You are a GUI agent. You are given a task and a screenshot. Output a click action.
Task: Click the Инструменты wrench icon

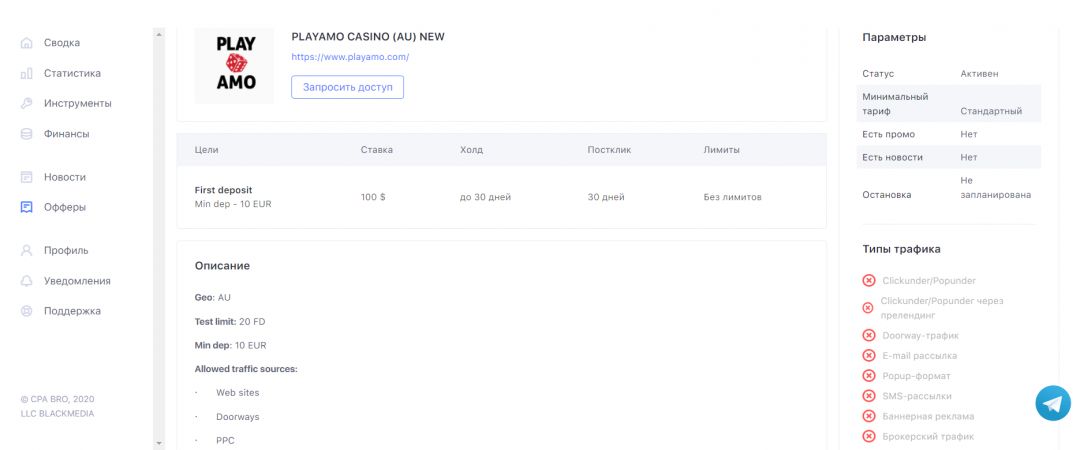(x=27, y=104)
